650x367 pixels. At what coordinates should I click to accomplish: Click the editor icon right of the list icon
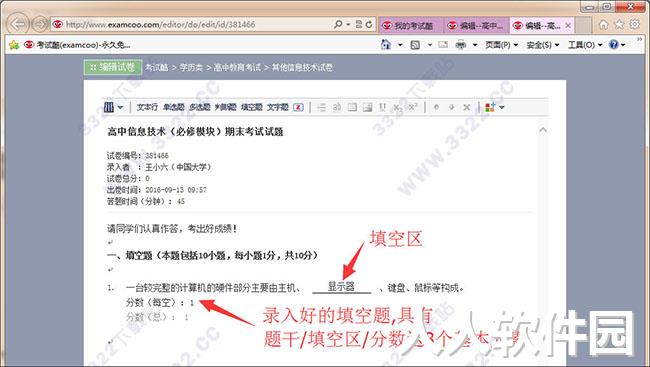coord(337,107)
